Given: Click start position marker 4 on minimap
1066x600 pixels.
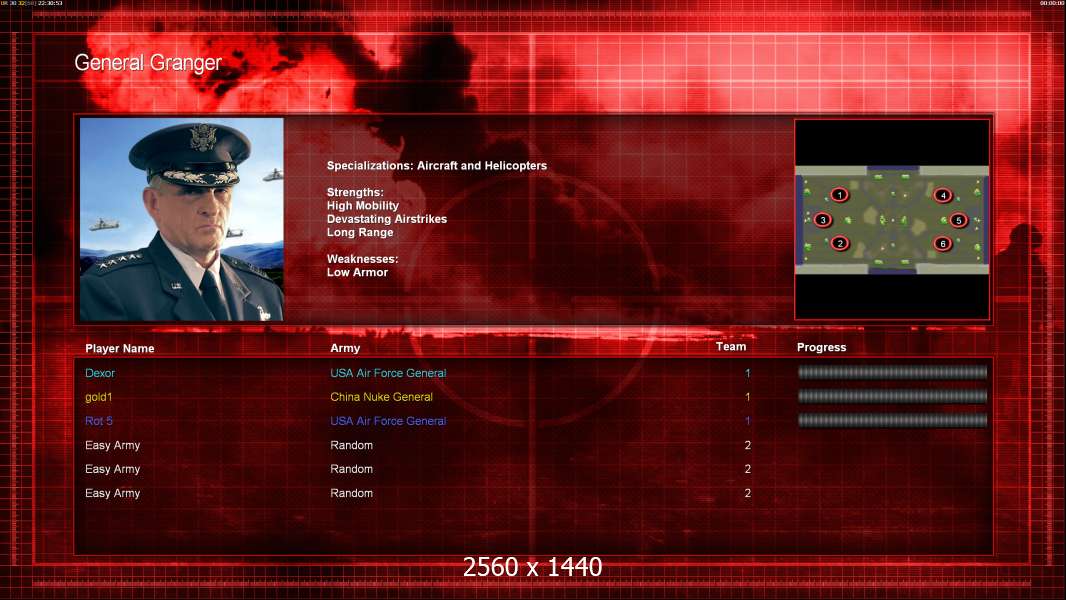Looking at the screenshot, I should (x=943, y=195).
